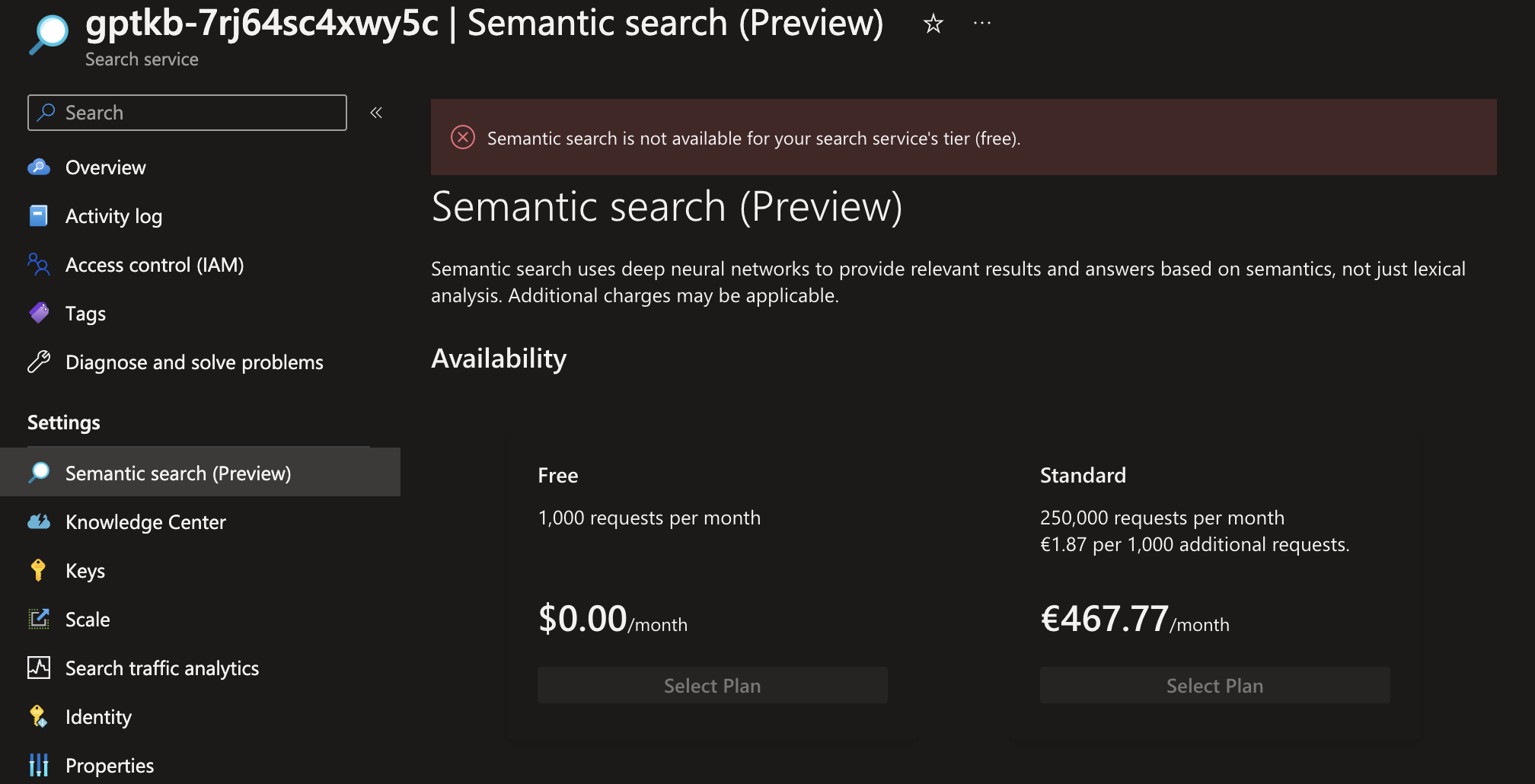Screen dimensions: 1535x784
Task: Favorite this page with the star icon
Action: click(x=933, y=24)
